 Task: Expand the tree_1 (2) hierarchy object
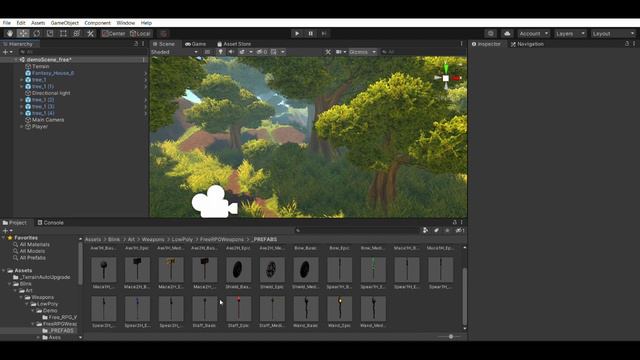click(x=22, y=100)
